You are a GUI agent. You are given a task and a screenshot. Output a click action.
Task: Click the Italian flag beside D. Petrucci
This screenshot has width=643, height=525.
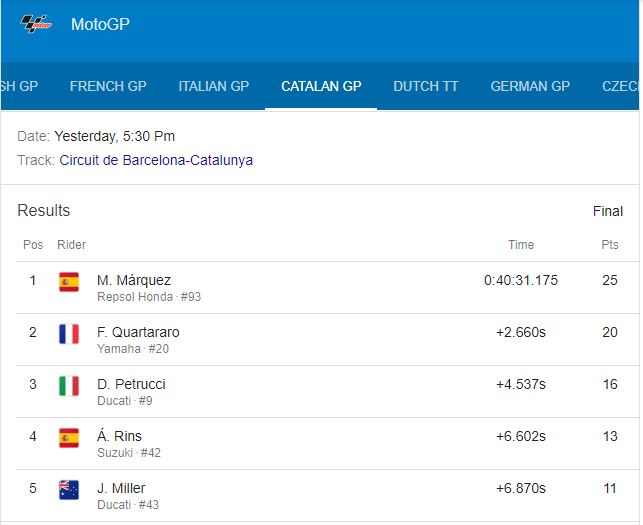tap(69, 386)
